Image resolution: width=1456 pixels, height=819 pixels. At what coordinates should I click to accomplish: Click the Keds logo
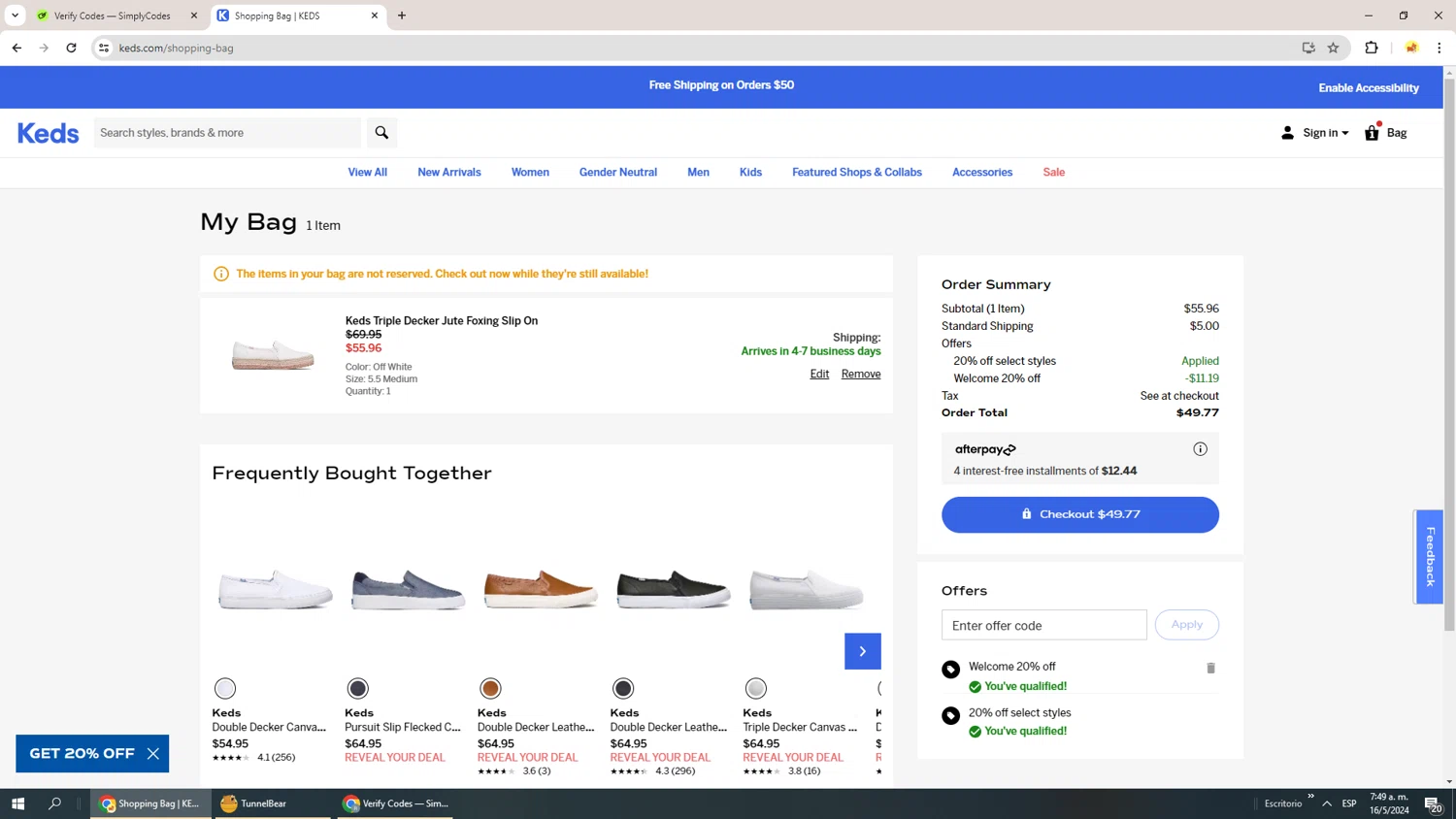(x=48, y=133)
